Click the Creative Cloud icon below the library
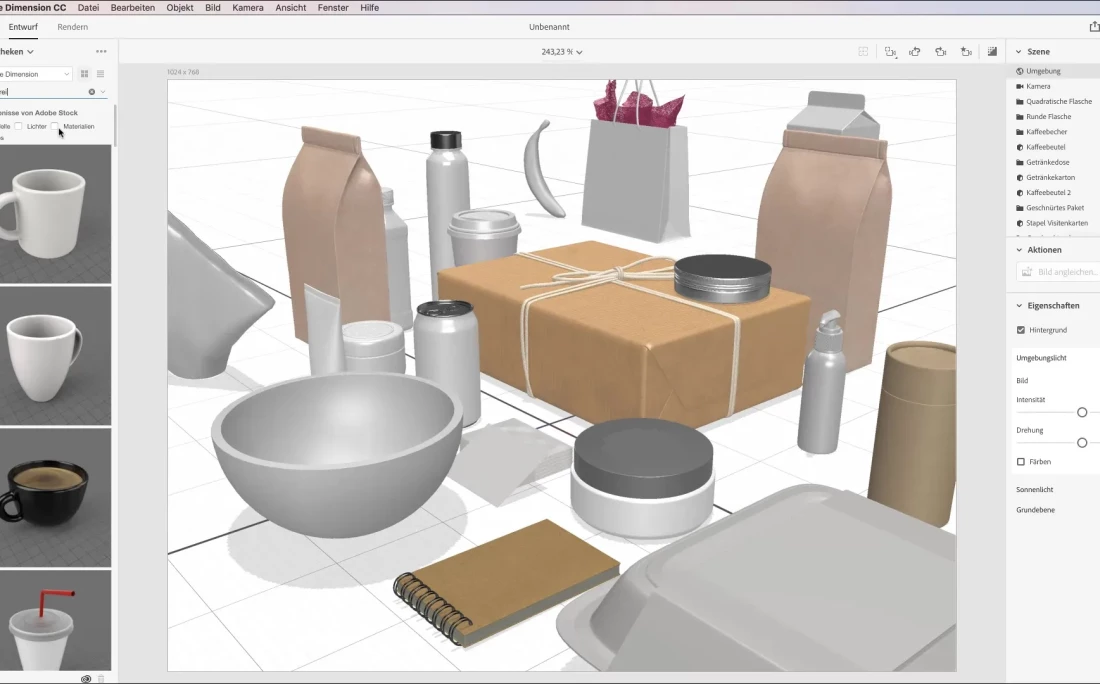1100x684 pixels. (86, 678)
